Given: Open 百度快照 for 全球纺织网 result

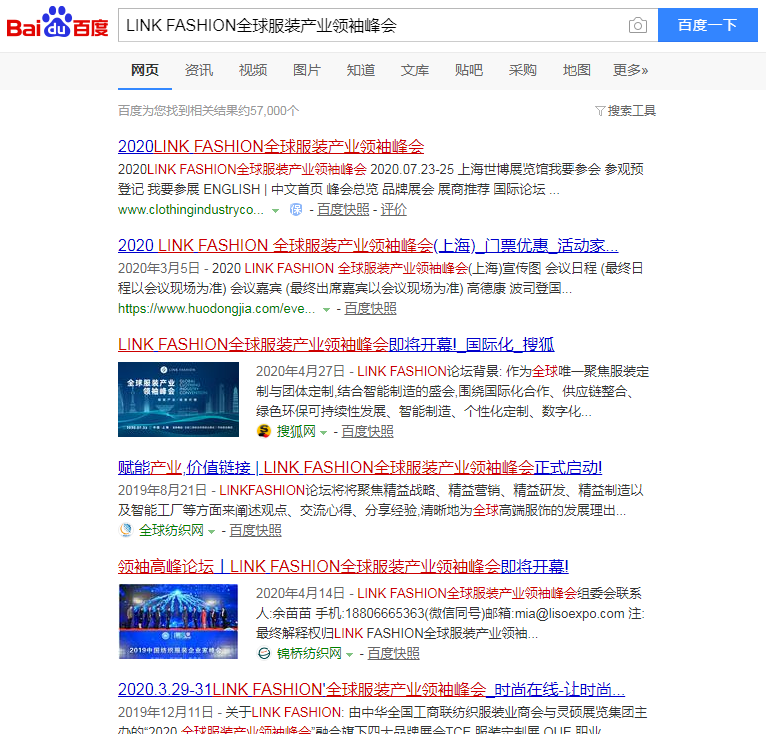Looking at the screenshot, I should click(255, 530).
